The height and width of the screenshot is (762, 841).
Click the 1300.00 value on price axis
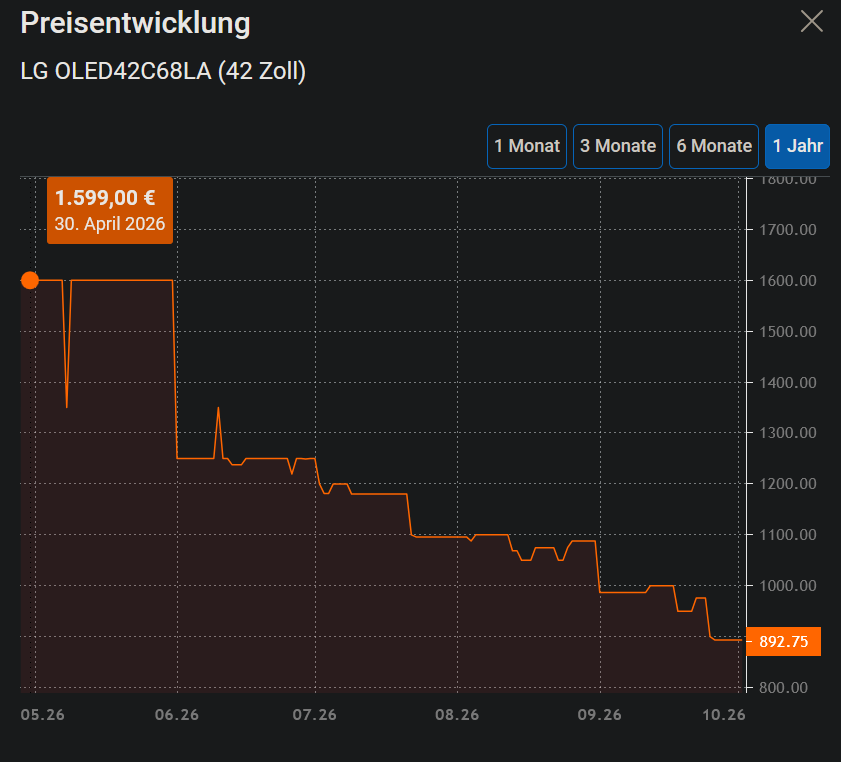click(788, 433)
